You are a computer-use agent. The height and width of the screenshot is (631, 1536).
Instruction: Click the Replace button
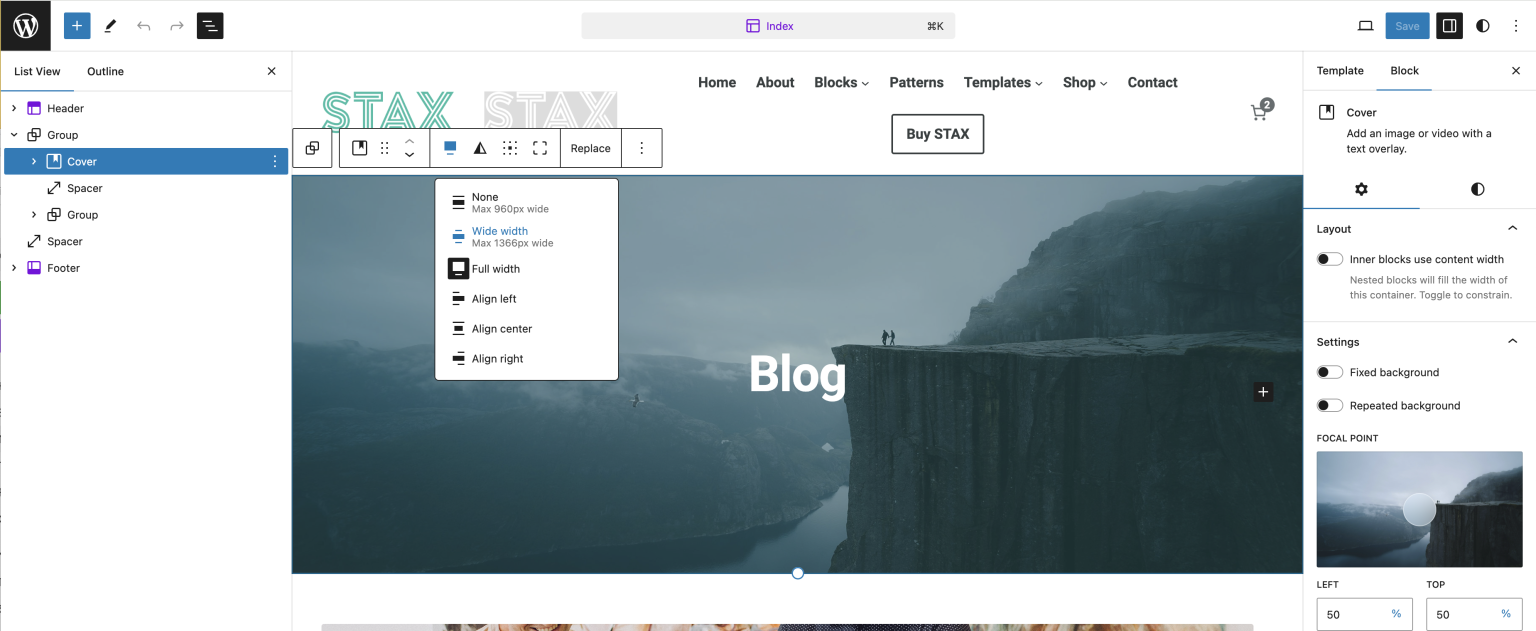click(590, 148)
